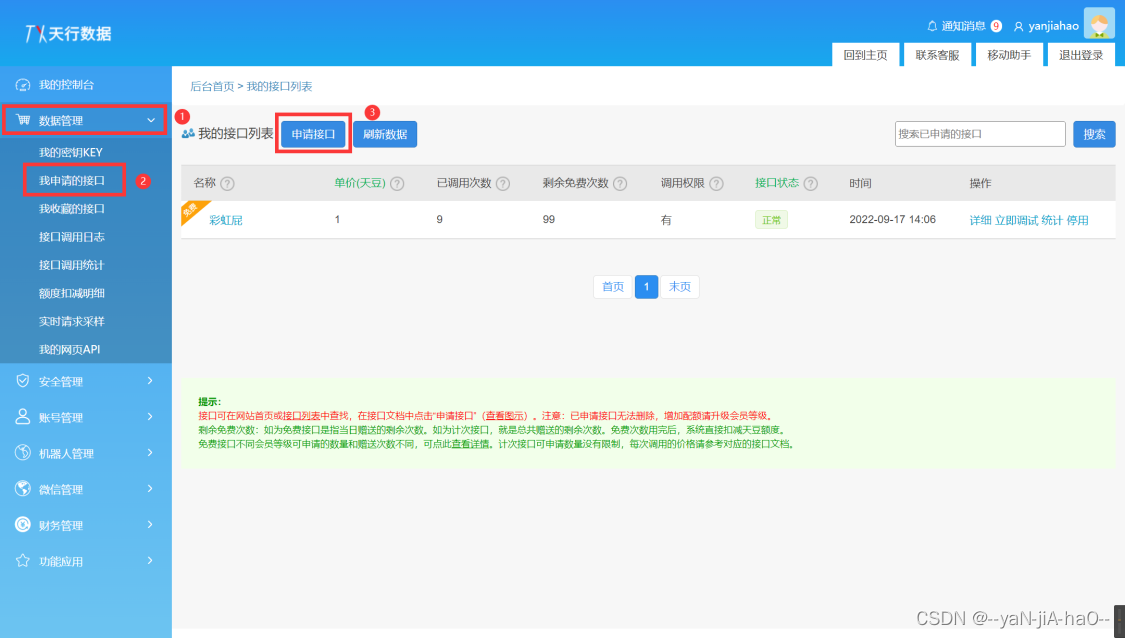This screenshot has width=1125, height=638.
Task: Collapse the 数据管理 menu chevron
Action: (x=151, y=121)
